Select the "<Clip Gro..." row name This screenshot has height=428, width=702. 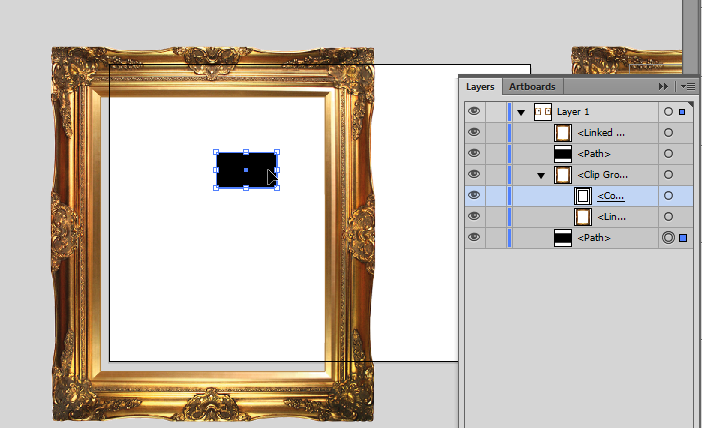[x=602, y=175]
